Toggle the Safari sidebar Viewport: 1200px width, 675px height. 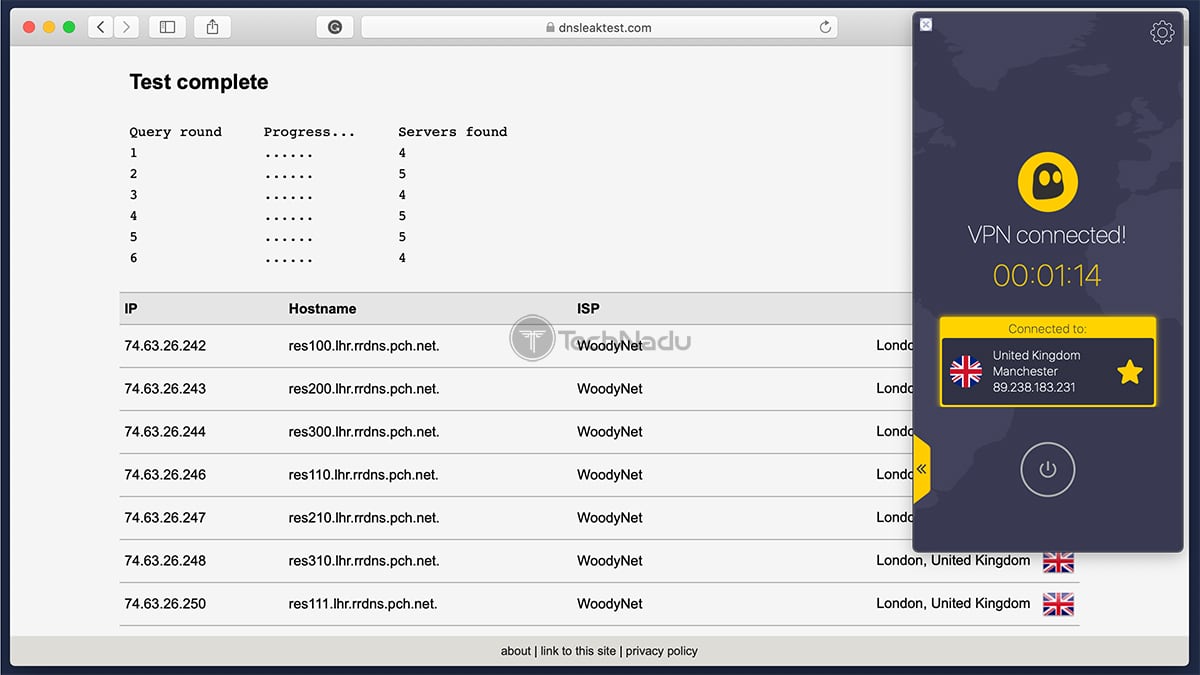167,27
